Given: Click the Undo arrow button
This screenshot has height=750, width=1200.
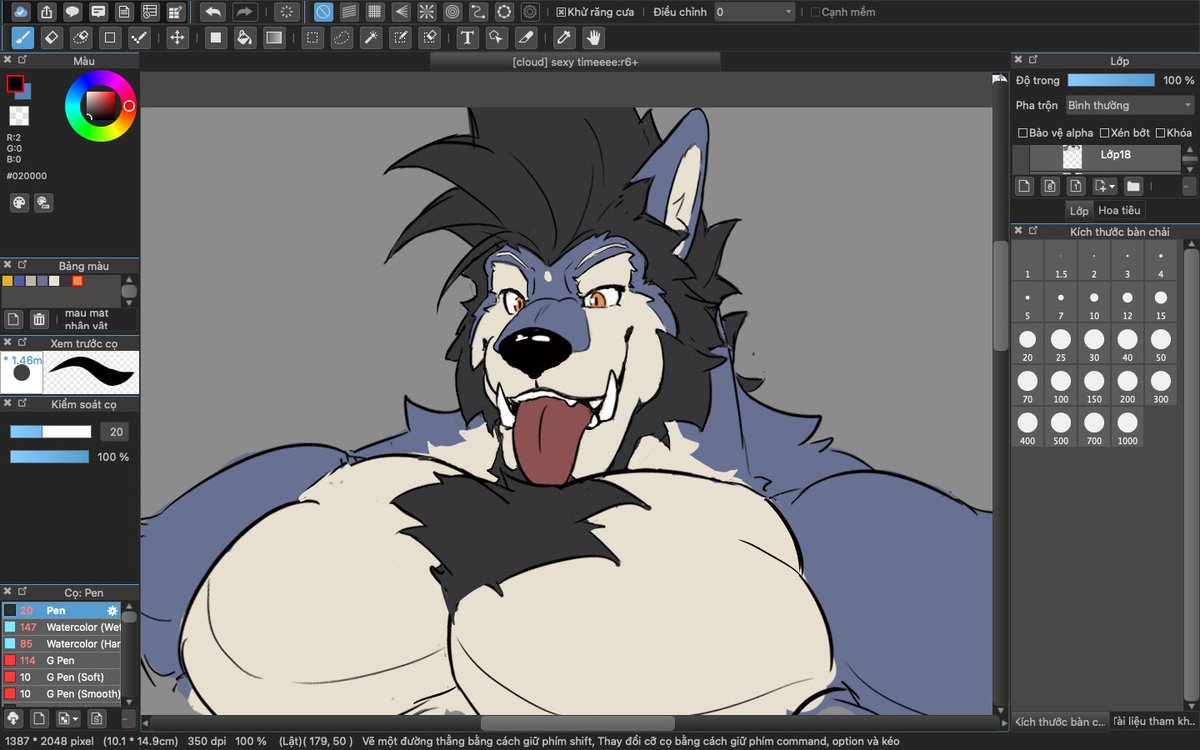Looking at the screenshot, I should (212, 12).
